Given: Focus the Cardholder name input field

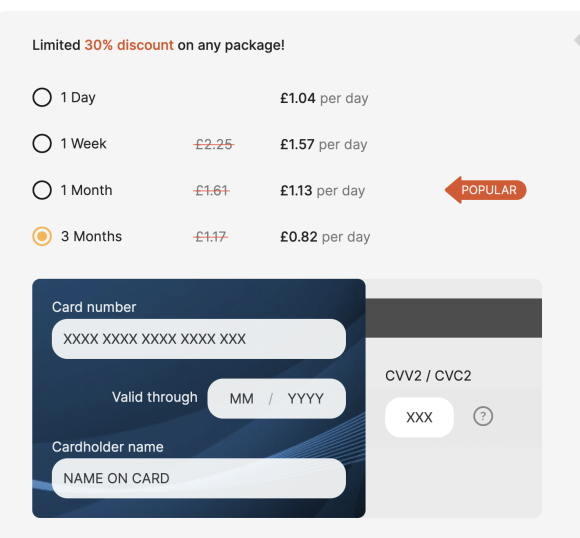Looking at the screenshot, I should [x=199, y=478].
